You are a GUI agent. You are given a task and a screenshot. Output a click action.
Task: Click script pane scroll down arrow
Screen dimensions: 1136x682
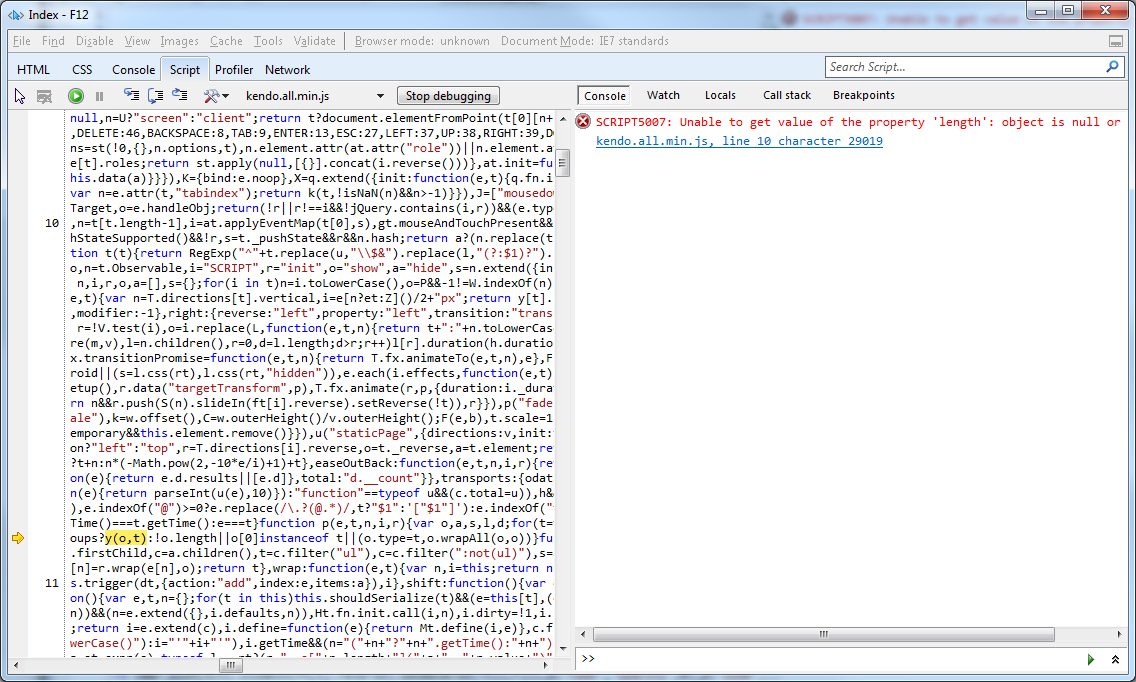pyautogui.click(x=562, y=648)
